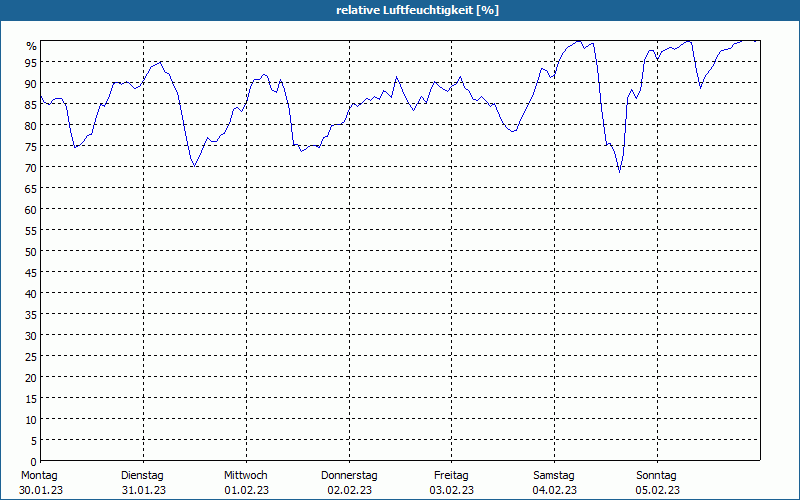Click the 'Montag' day label
The height and width of the screenshot is (500, 800).
click(39, 475)
